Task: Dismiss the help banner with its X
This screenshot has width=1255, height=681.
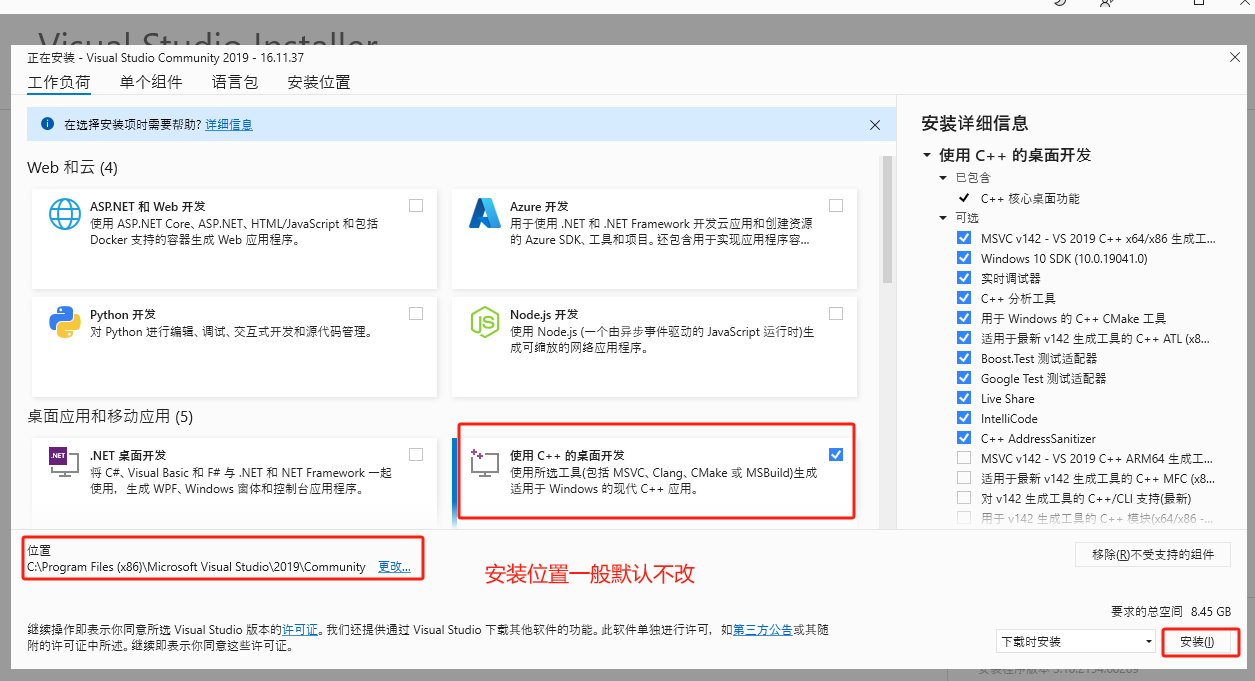Action: pos(875,125)
